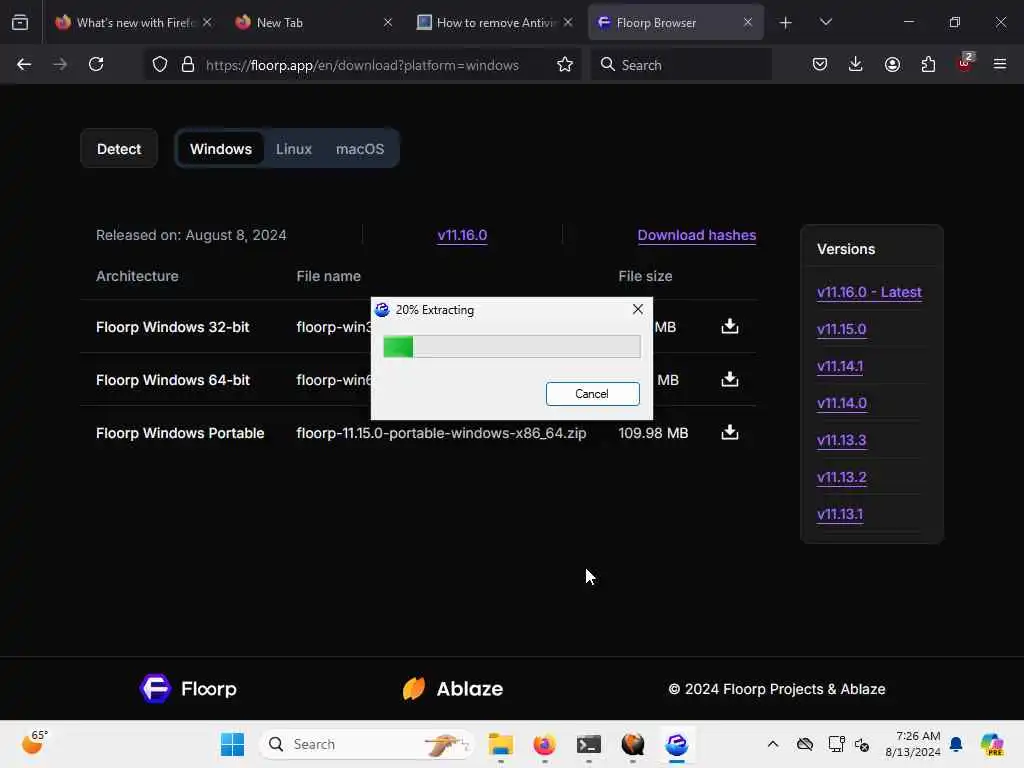The image size is (1024, 768).
Task: Switch to What's new with Firefox tab
Action: tap(133, 23)
